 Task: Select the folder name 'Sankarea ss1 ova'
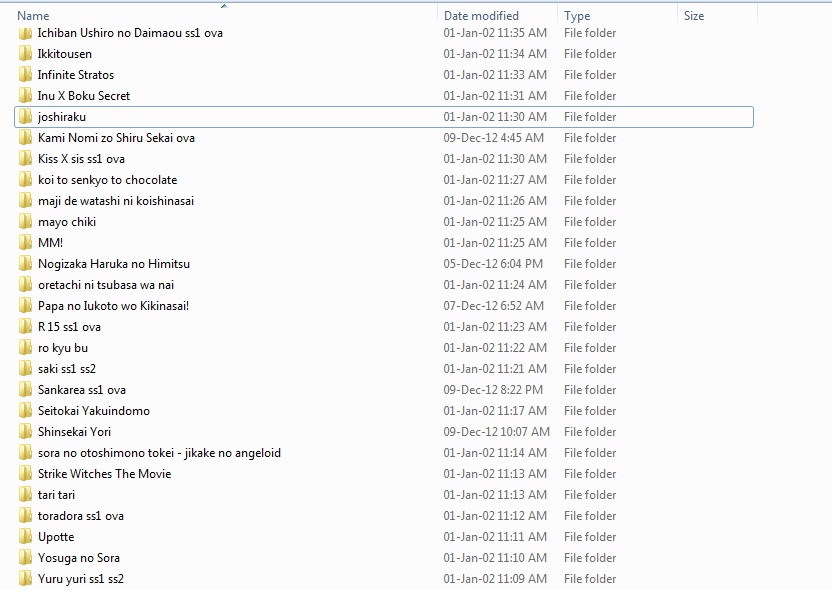pos(82,390)
